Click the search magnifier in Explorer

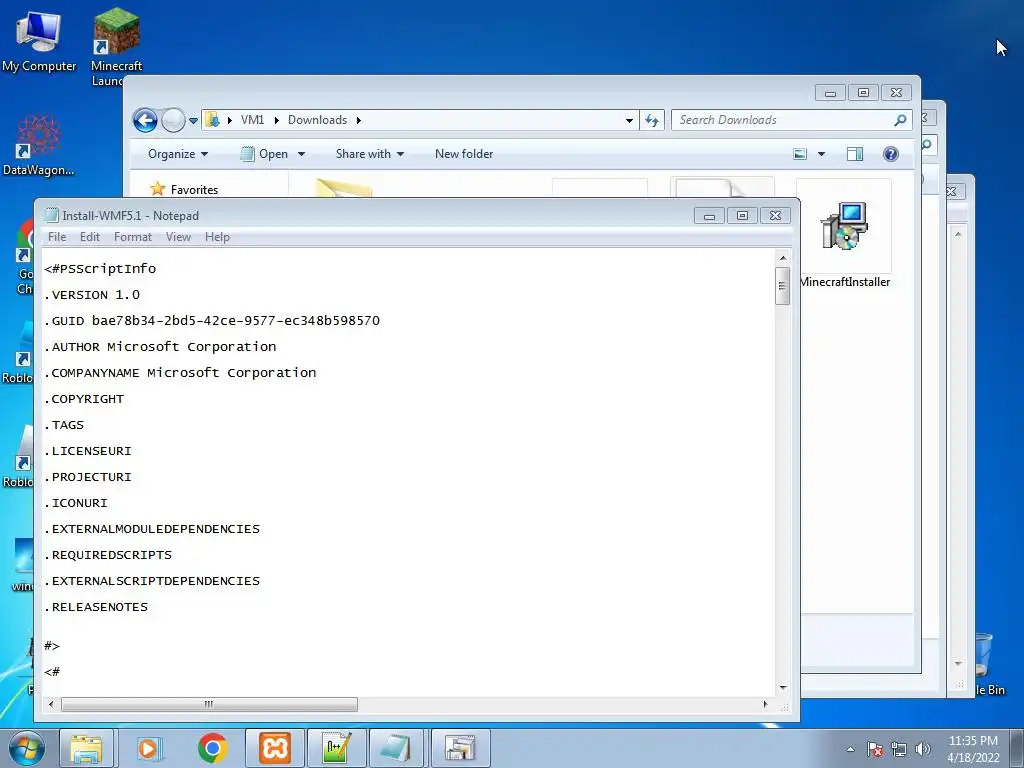click(901, 120)
